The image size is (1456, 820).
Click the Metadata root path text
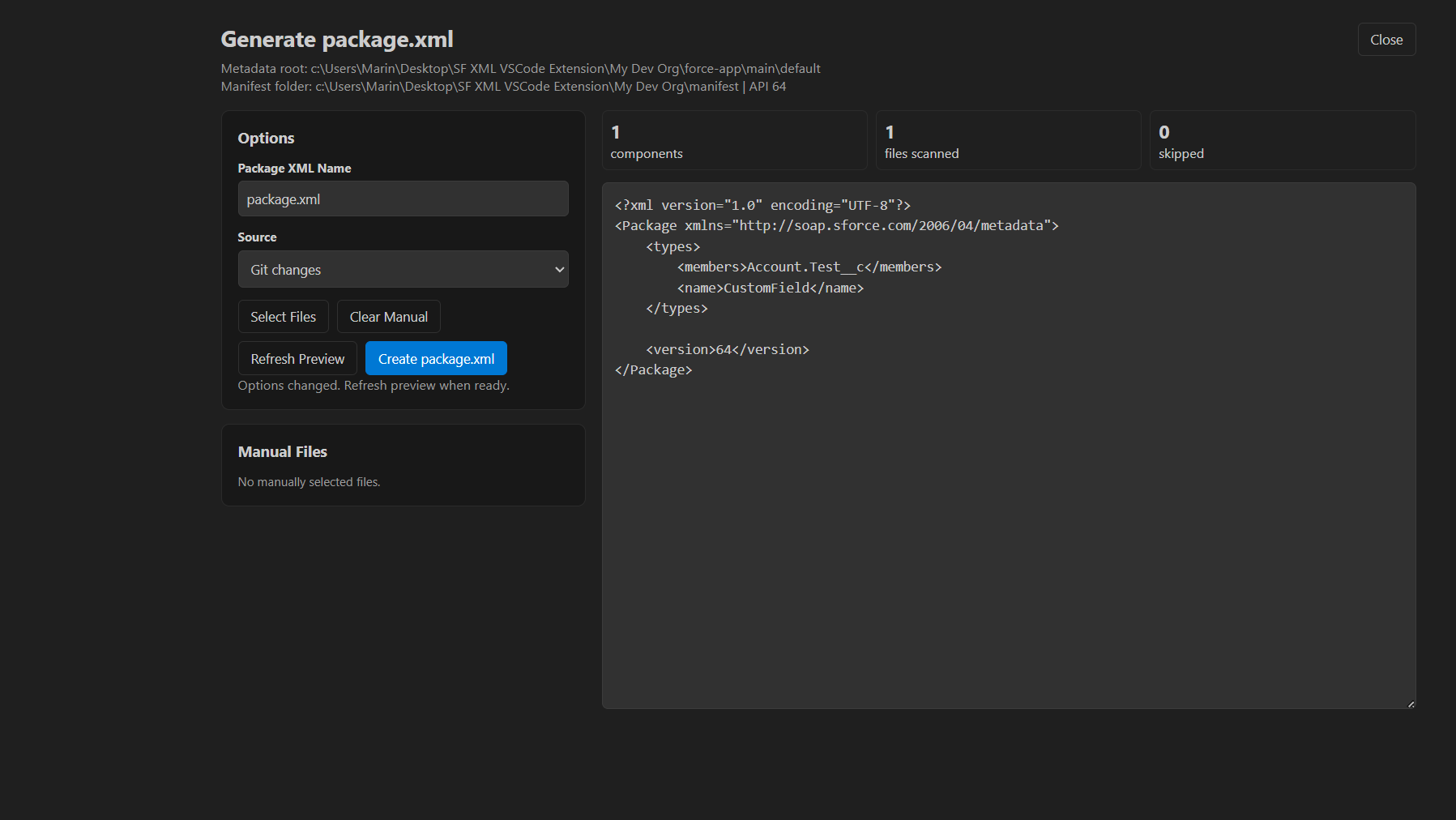point(520,69)
